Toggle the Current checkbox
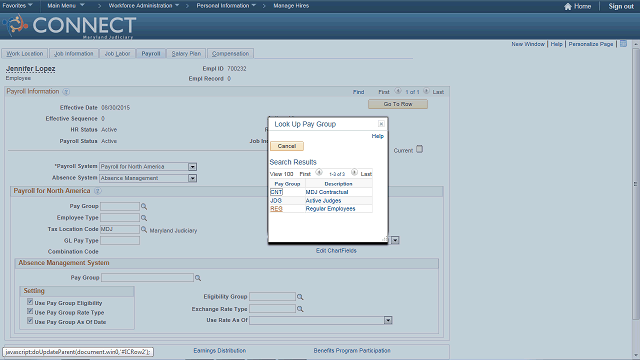 [420, 149]
